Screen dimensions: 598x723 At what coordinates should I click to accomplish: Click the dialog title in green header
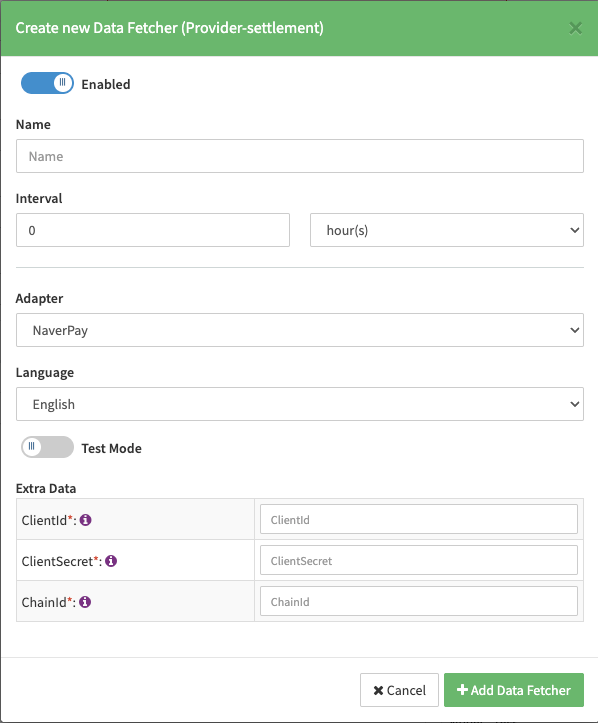(x=169, y=28)
